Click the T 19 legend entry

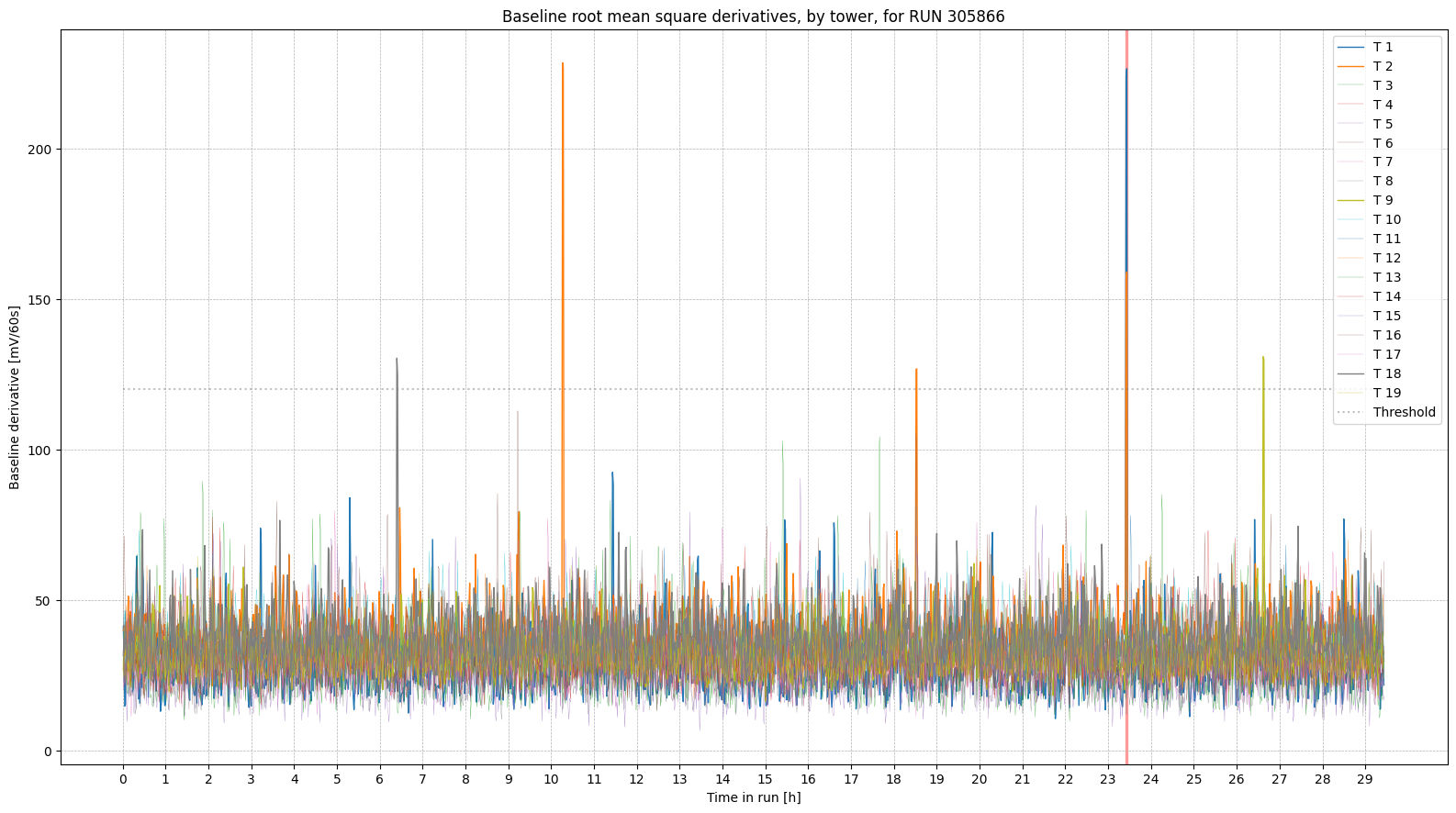click(x=1386, y=393)
